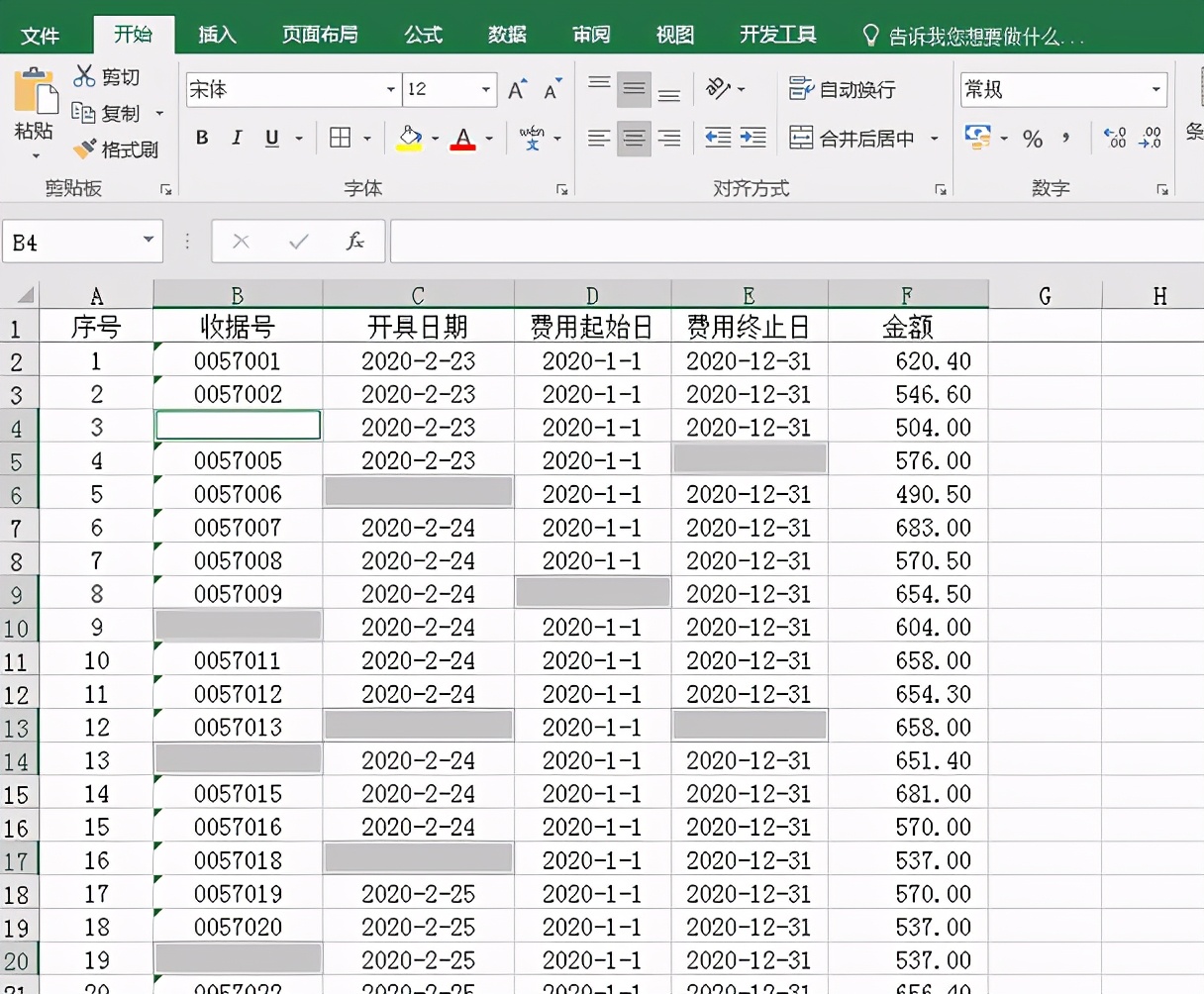
Task: Select column F header
Action: 908,294
